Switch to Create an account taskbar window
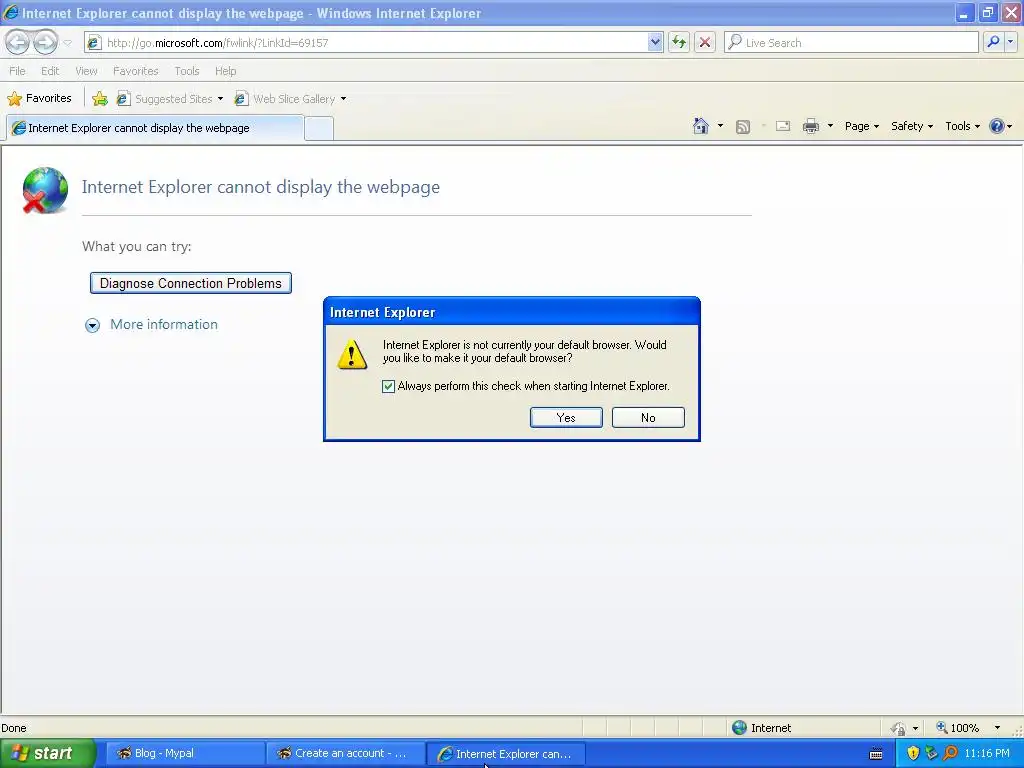Image resolution: width=1024 pixels, height=768 pixels. pos(345,753)
